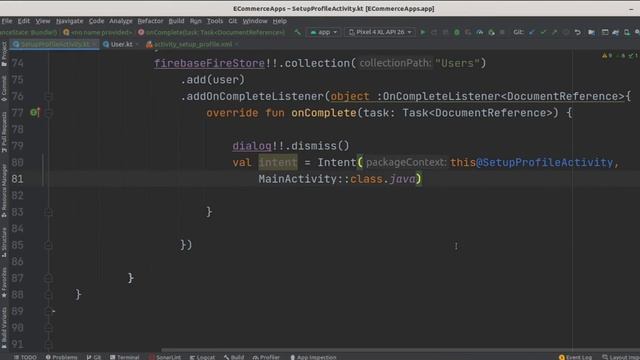Click the Stop run icon
Viewport: 640px width, 360px height.
(x=502, y=32)
